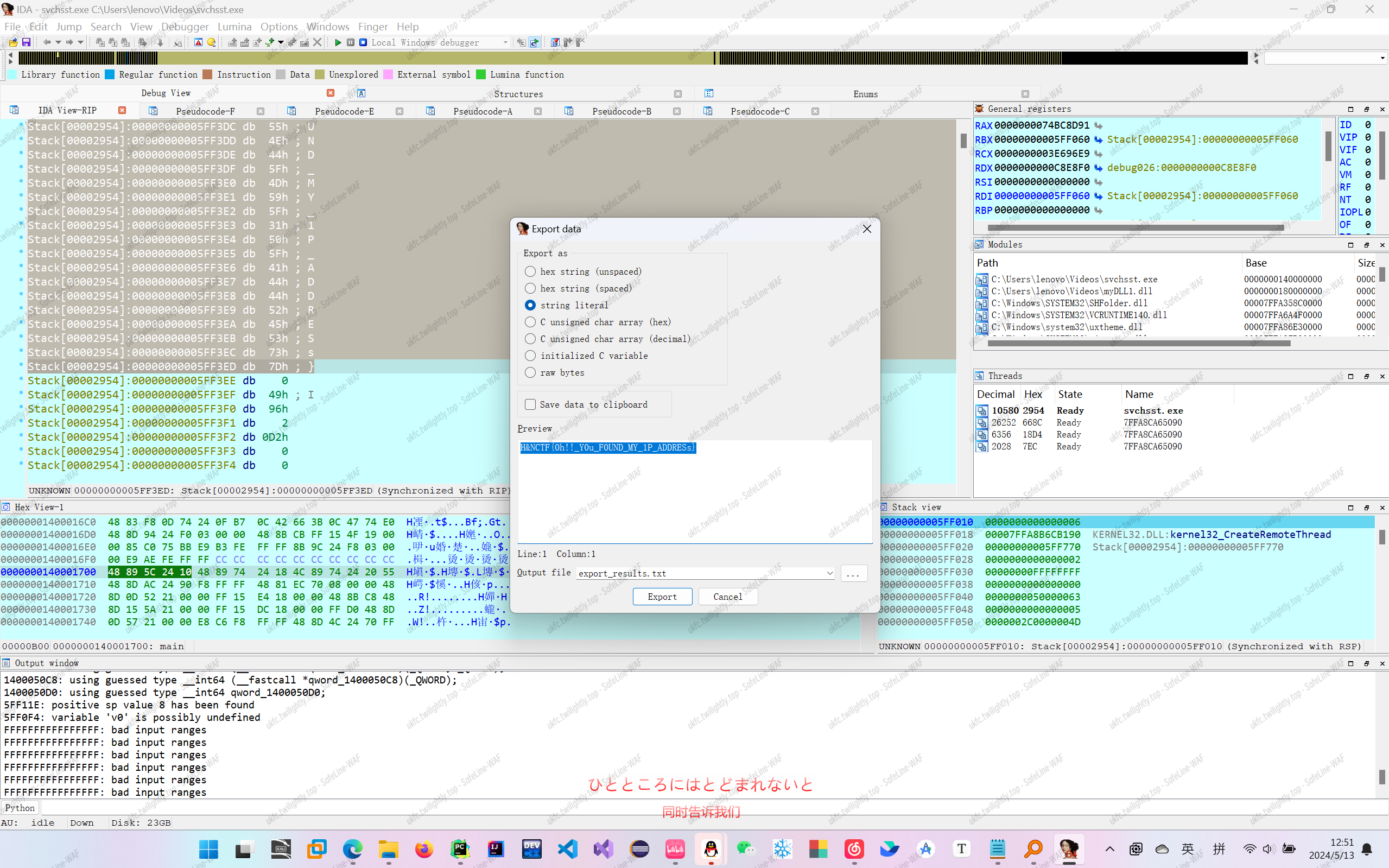
Task: Select hex string (unspaced) option
Action: 530,271
